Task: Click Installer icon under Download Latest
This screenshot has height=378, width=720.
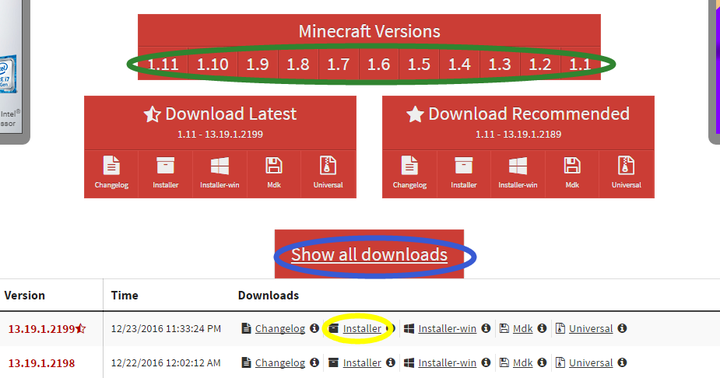Action: tap(165, 166)
